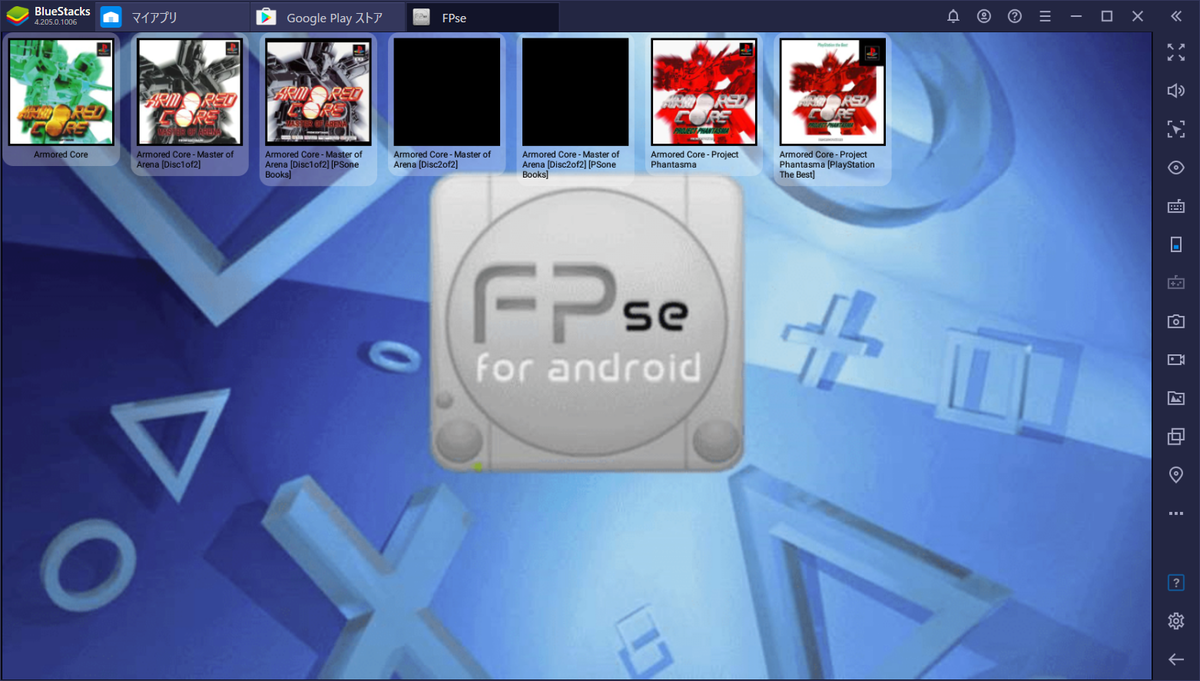The height and width of the screenshot is (681, 1200).
Task: Start video recording from sidebar
Action: (x=1176, y=359)
